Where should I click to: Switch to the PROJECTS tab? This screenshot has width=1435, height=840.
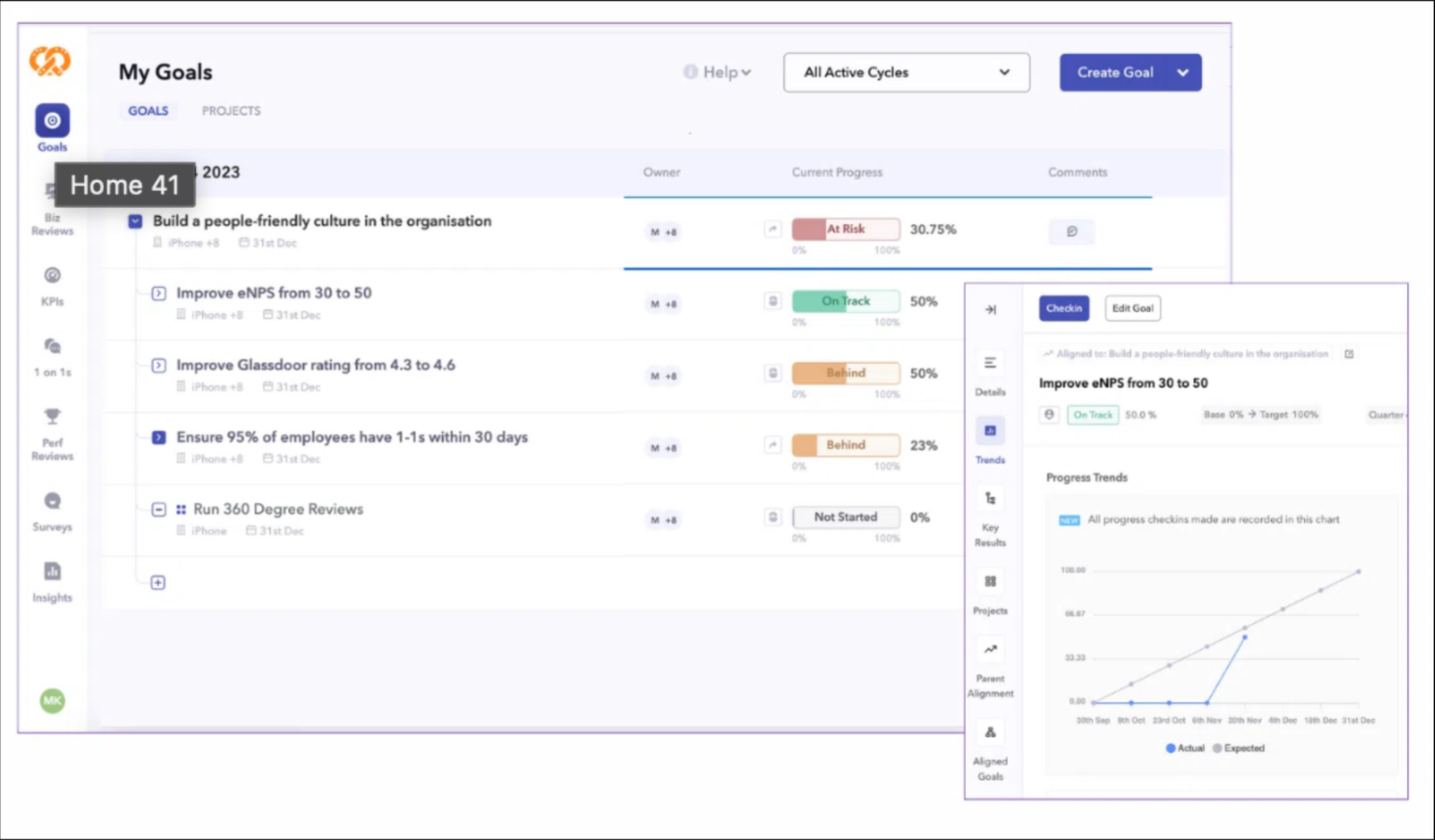pyautogui.click(x=230, y=110)
